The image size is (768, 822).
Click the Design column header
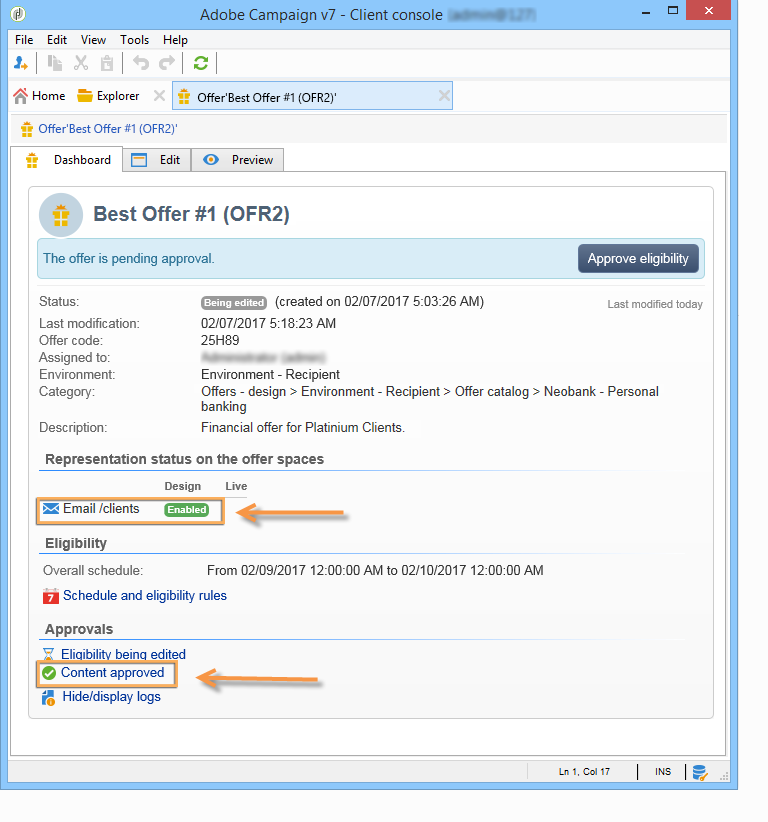tap(182, 486)
